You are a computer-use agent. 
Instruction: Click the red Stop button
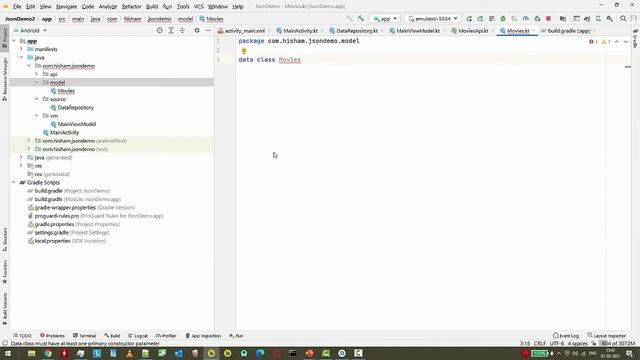(549, 19)
